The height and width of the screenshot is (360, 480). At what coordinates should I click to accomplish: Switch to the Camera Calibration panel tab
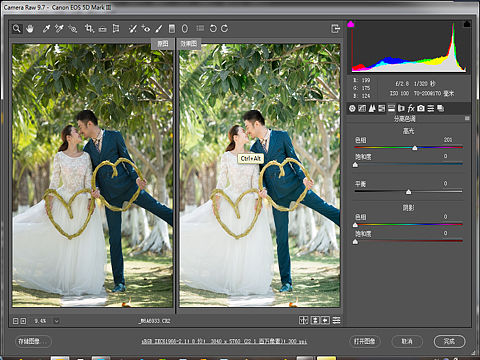pyautogui.click(x=421, y=108)
